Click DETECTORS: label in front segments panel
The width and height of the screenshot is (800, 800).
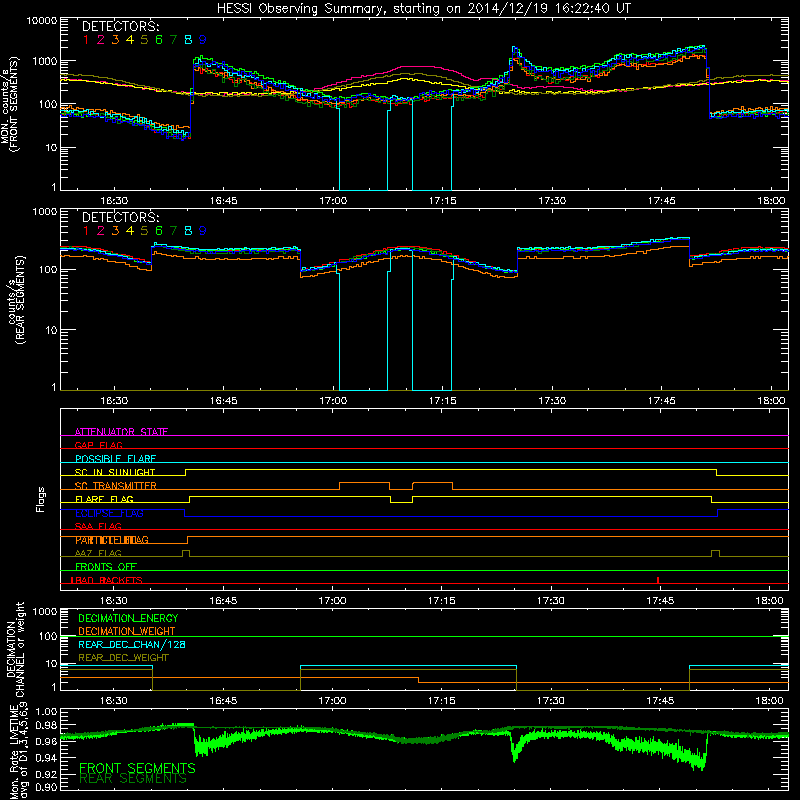point(120,26)
